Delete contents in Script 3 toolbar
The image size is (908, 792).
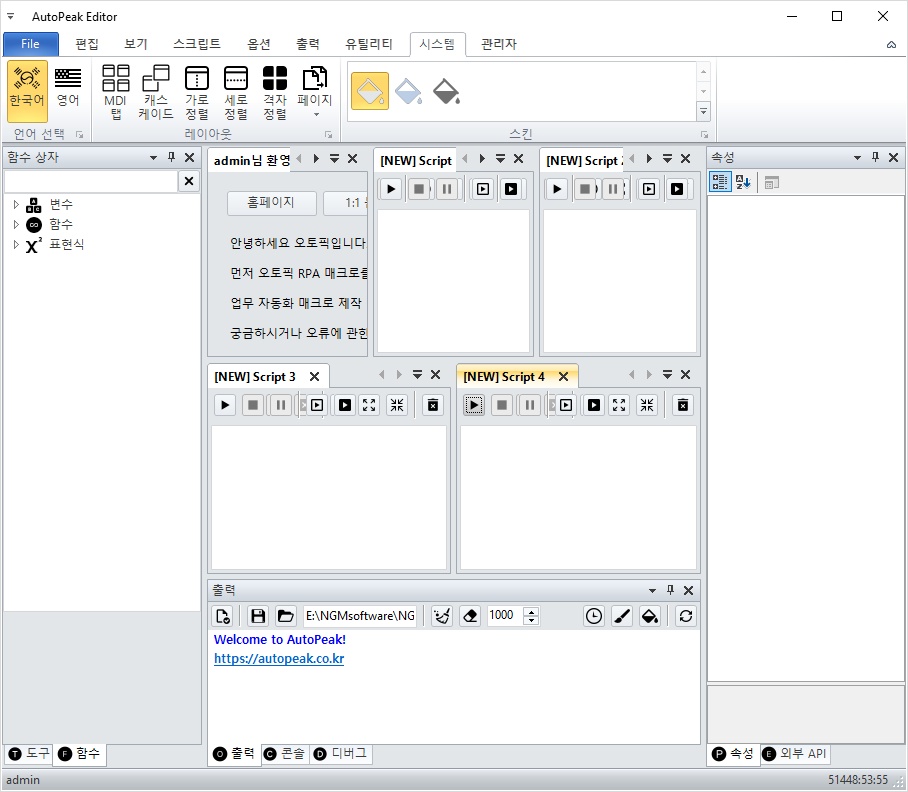[x=433, y=405]
